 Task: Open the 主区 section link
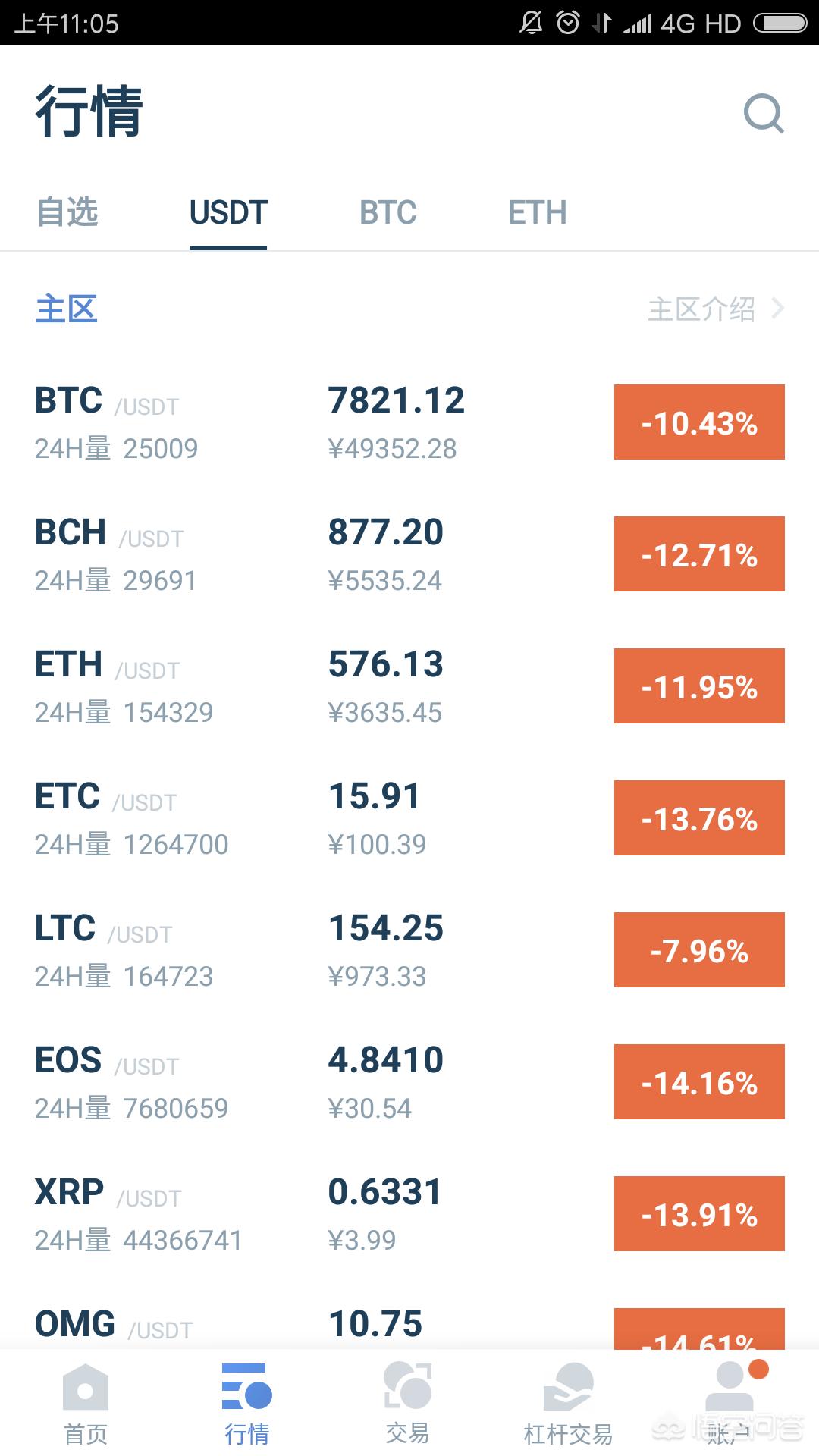coord(67,309)
